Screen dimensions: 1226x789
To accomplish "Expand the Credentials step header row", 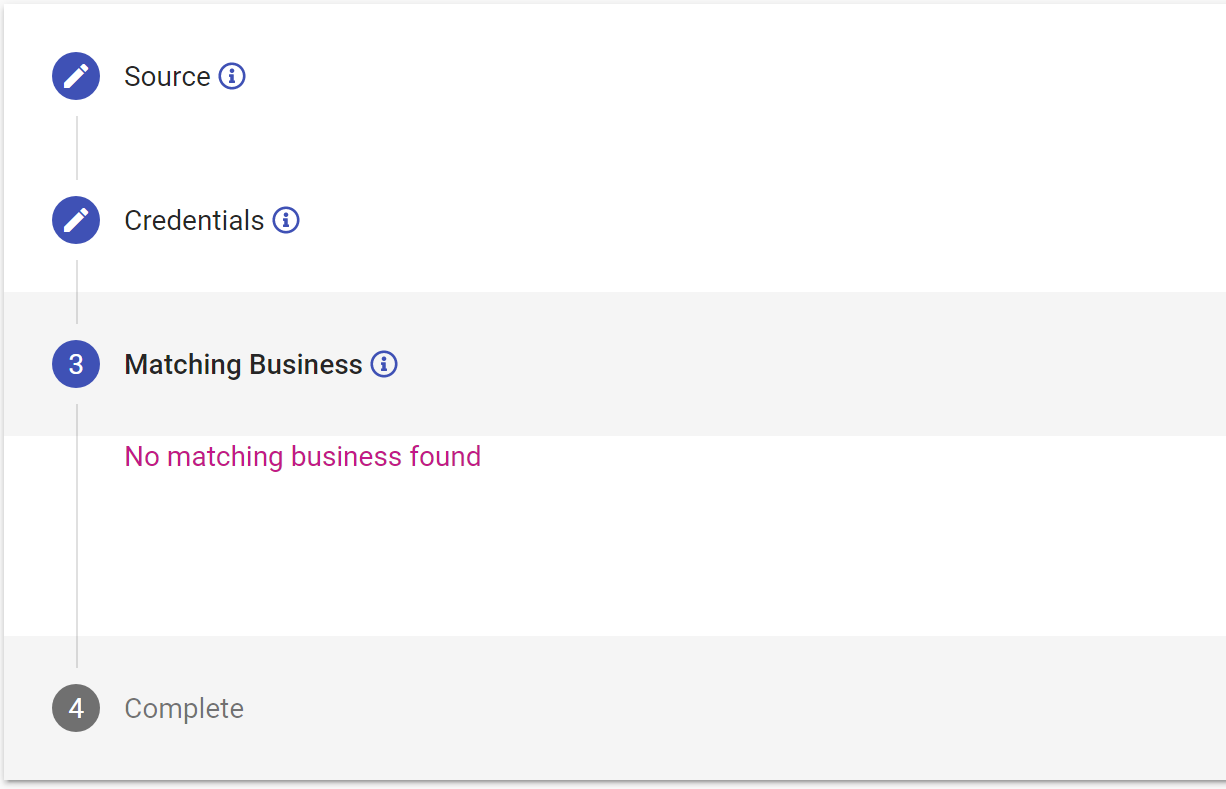I will coord(615,220).
